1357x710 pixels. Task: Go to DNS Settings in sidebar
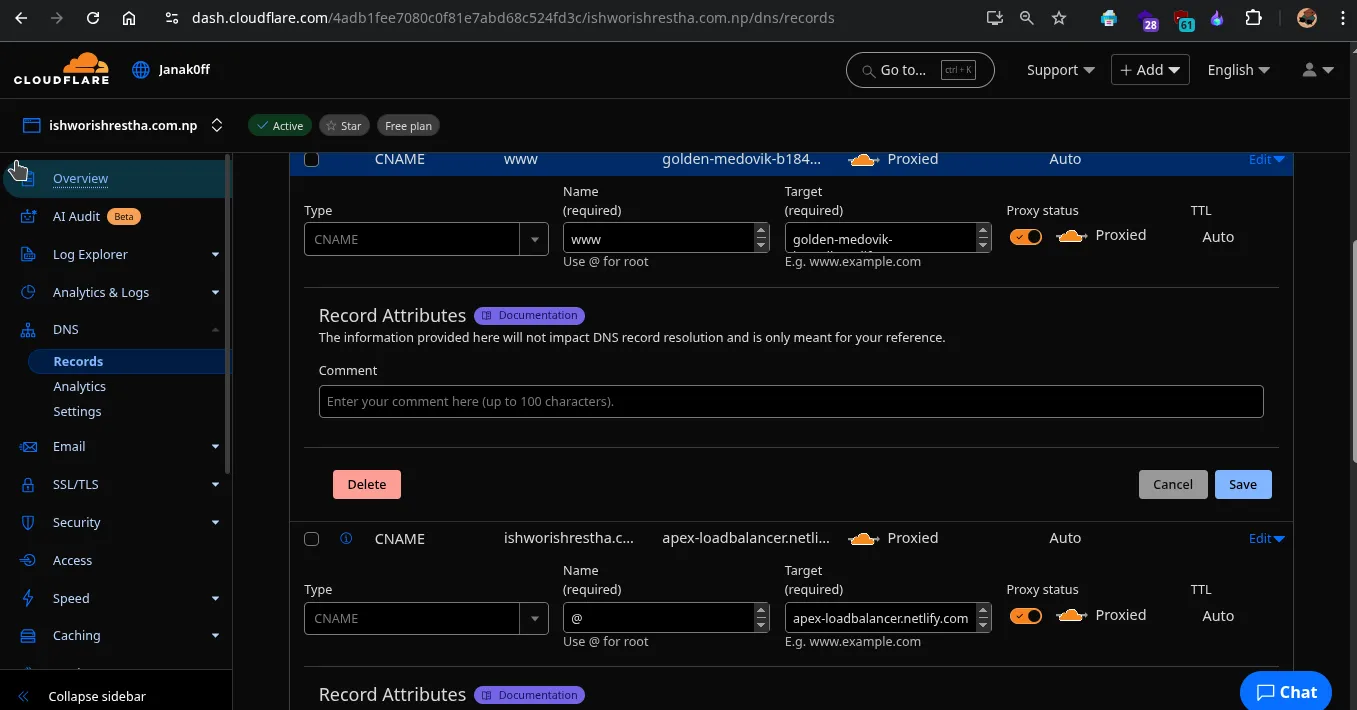pos(77,412)
